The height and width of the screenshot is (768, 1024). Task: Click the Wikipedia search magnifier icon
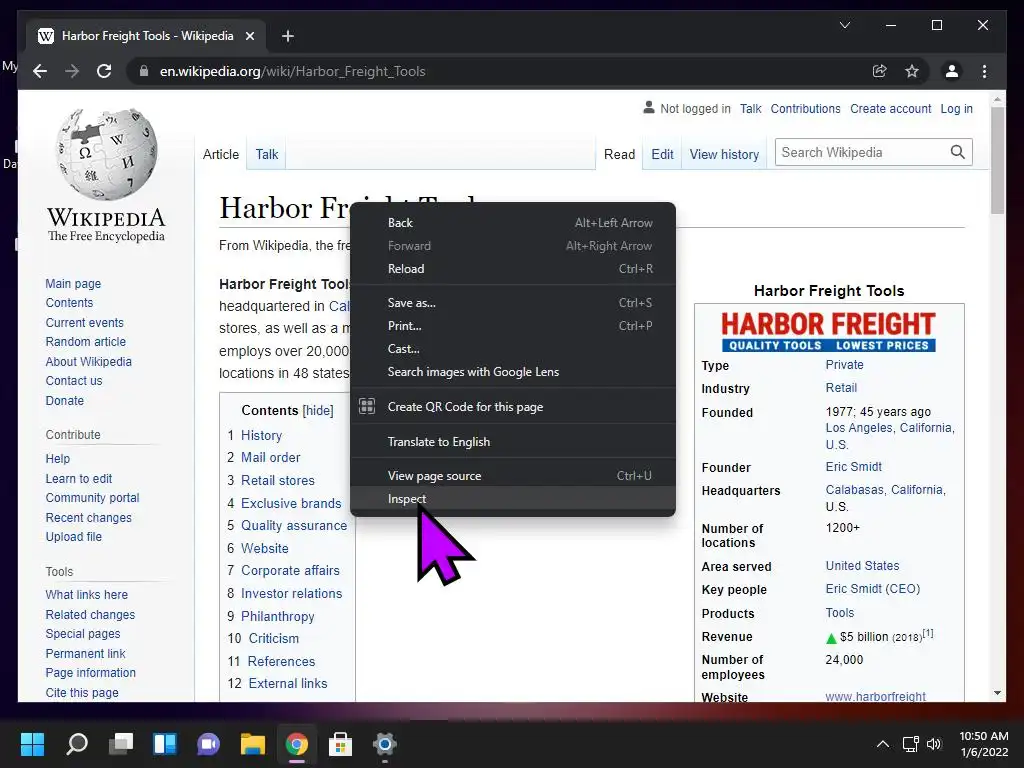point(957,152)
